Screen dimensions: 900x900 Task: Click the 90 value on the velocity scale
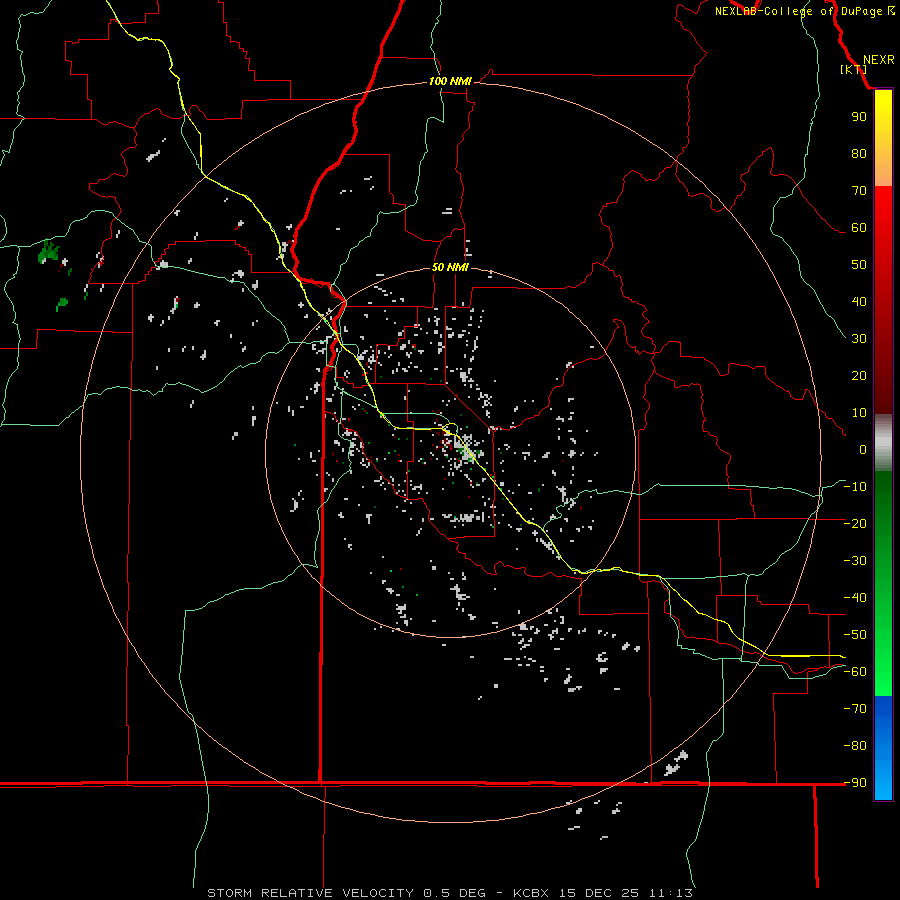(x=859, y=117)
